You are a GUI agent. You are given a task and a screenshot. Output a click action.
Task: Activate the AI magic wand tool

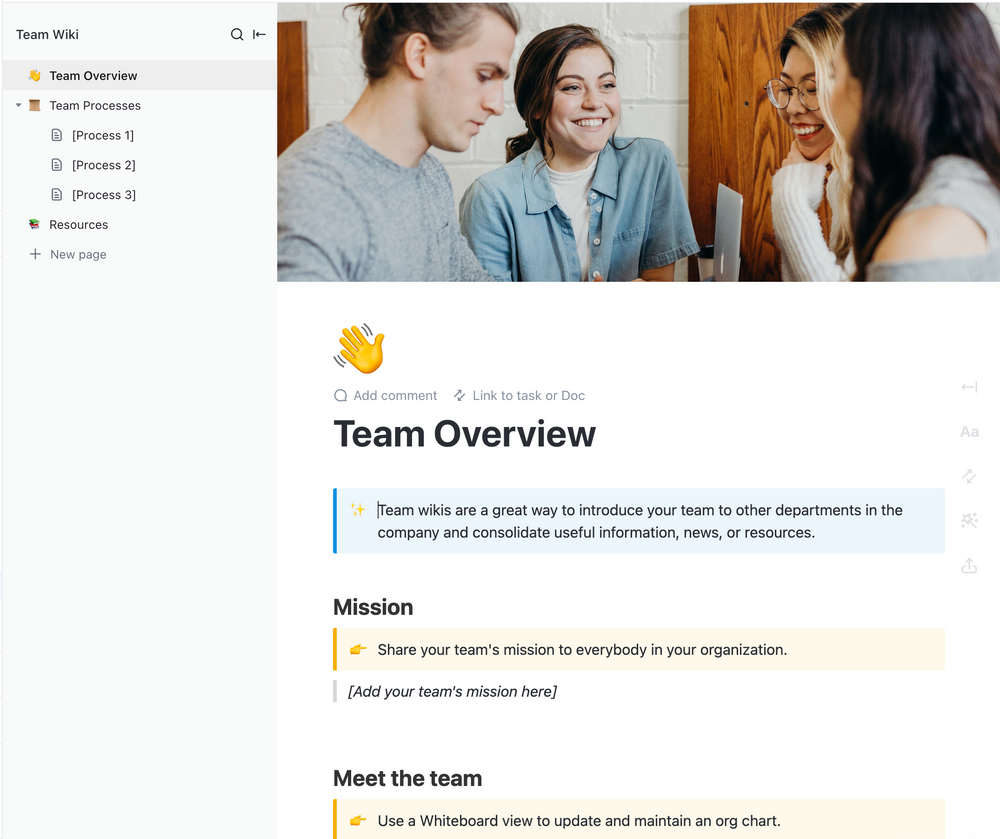click(x=968, y=520)
